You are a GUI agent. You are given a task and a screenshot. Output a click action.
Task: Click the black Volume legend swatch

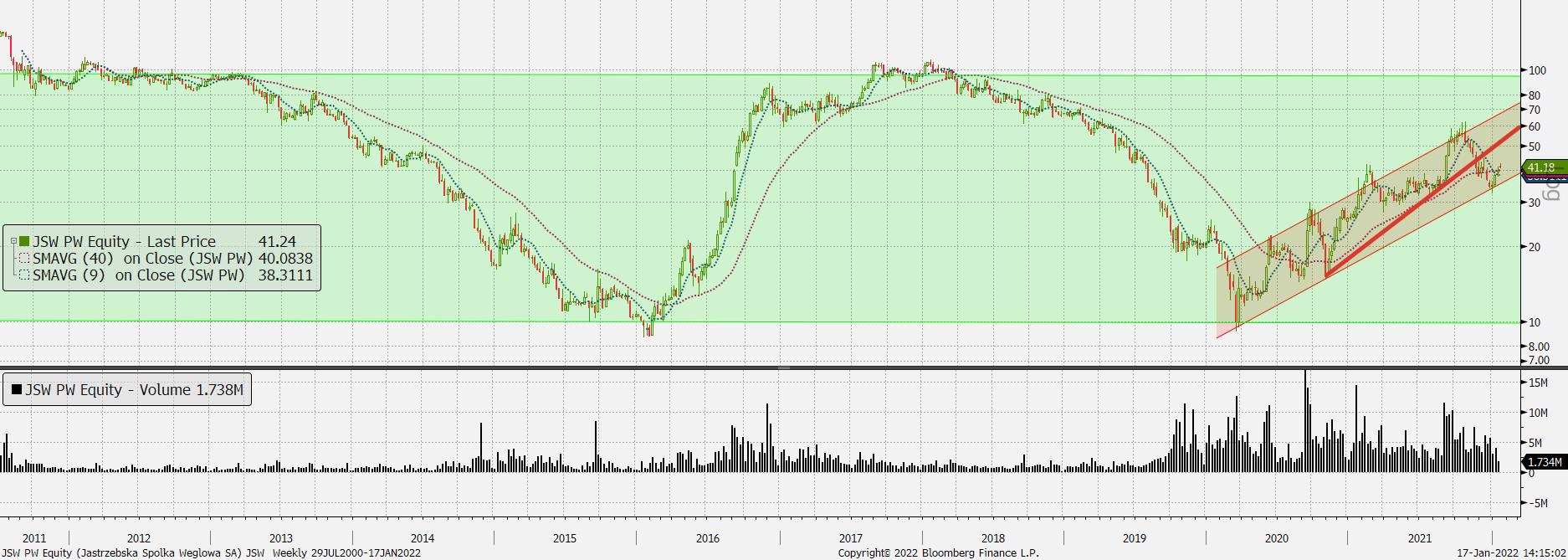tap(17, 390)
